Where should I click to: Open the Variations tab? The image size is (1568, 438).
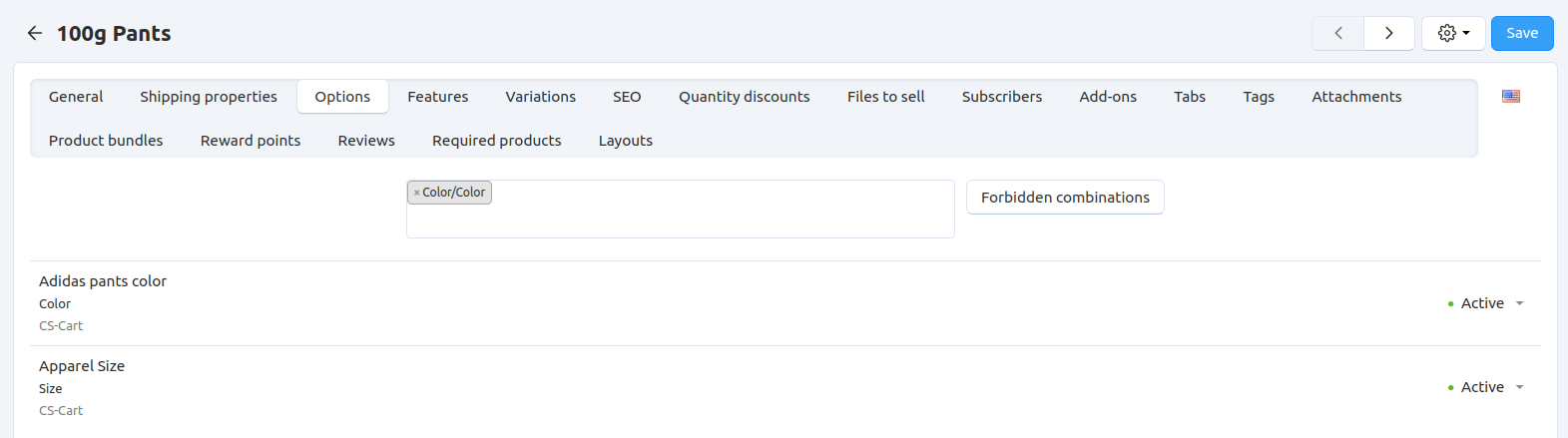(x=540, y=97)
